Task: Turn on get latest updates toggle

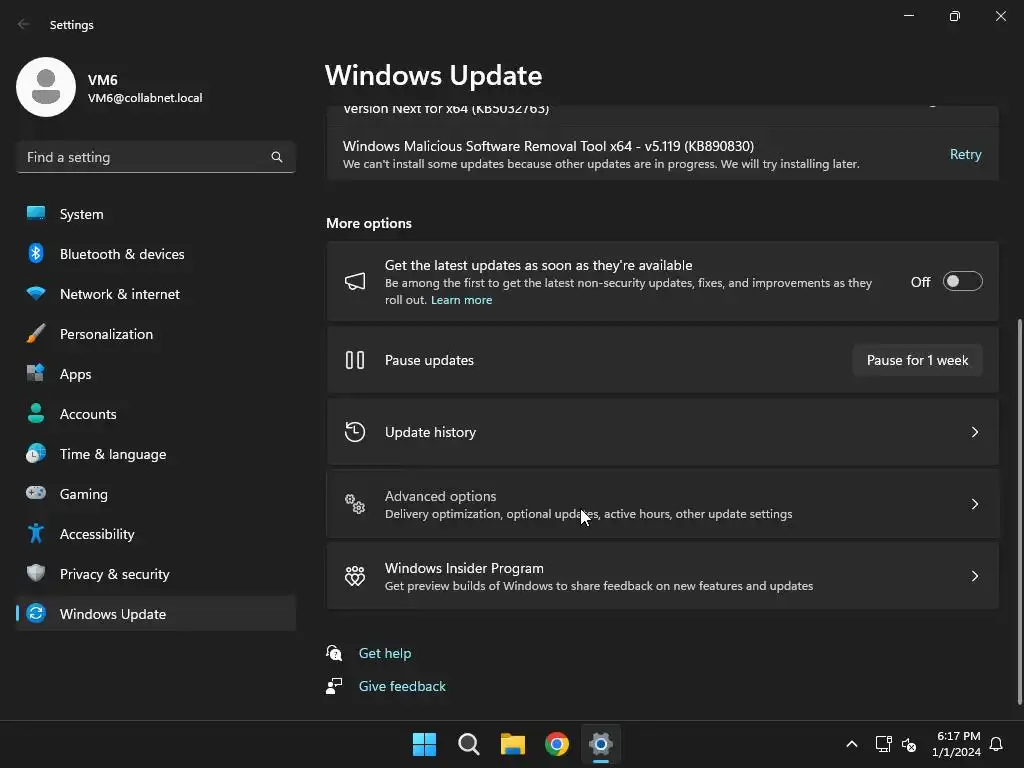Action: click(x=963, y=281)
